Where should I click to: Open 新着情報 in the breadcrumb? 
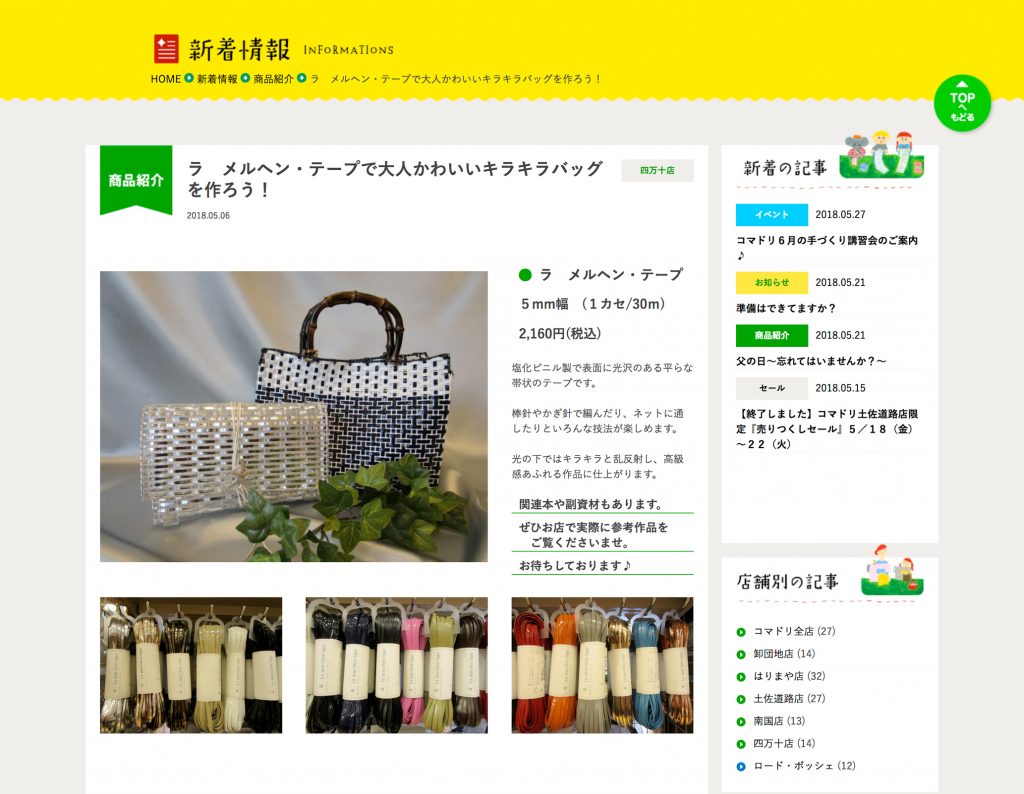tap(217, 79)
